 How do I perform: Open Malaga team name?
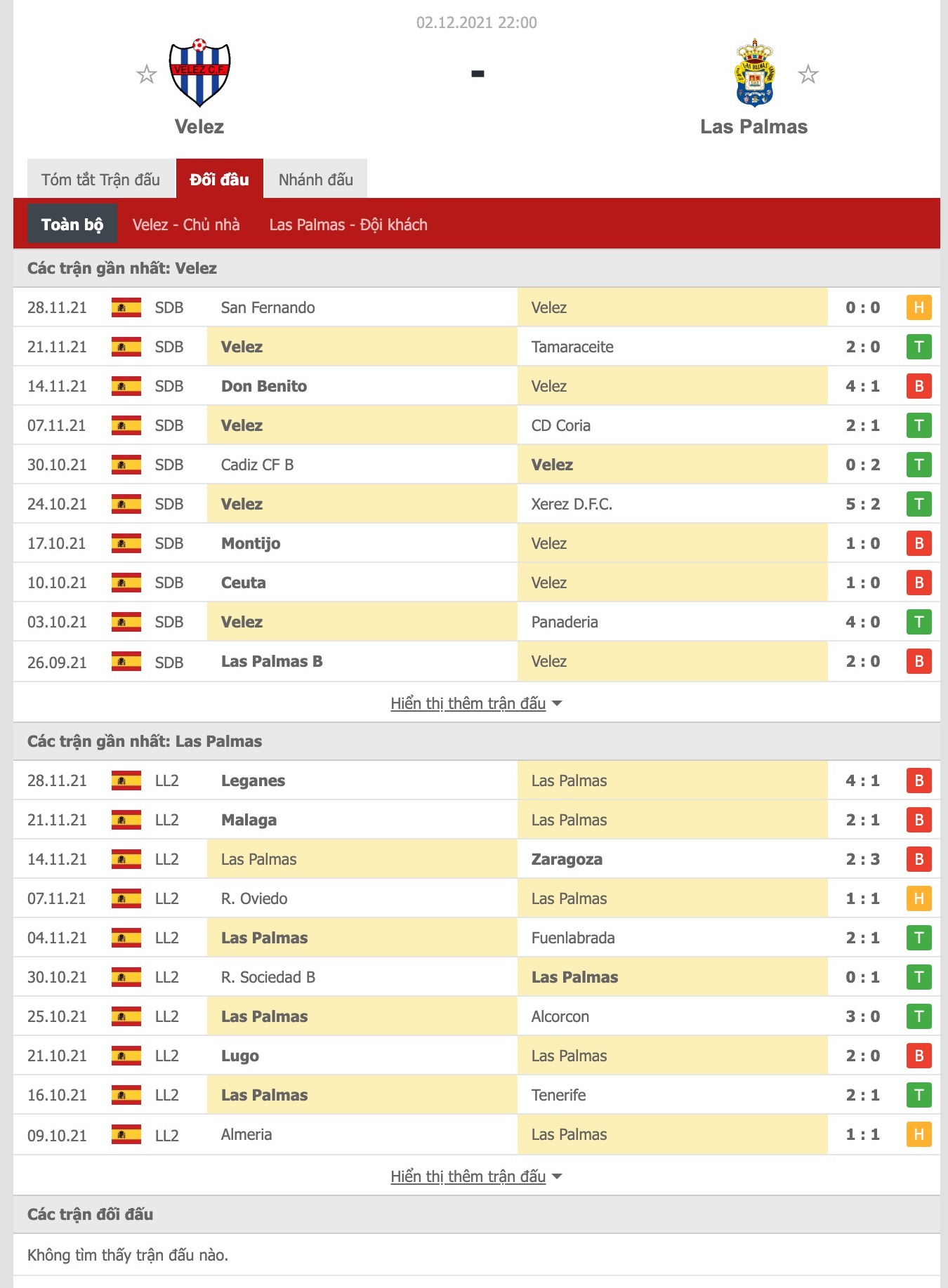coord(249,820)
